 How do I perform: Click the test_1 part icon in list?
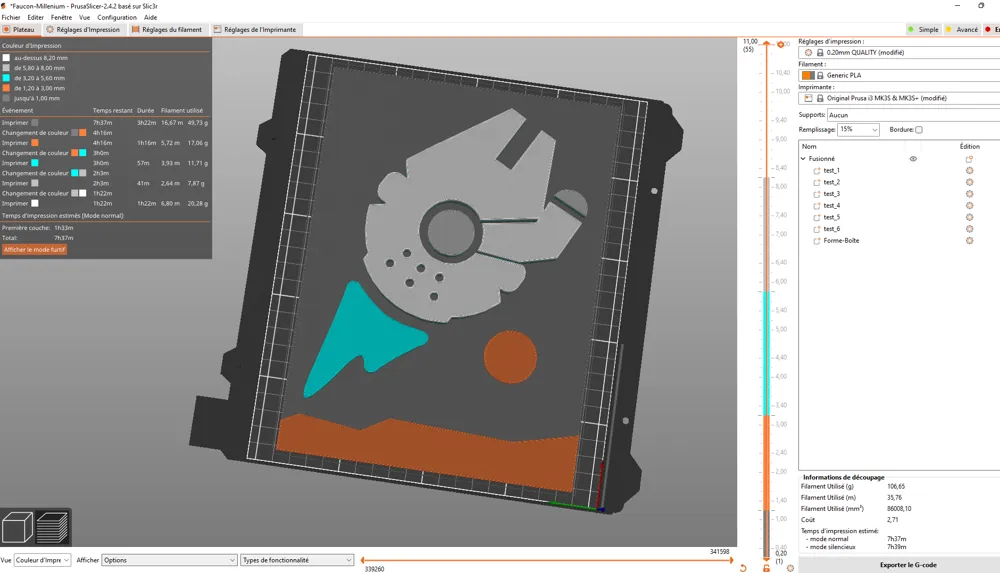tap(817, 171)
